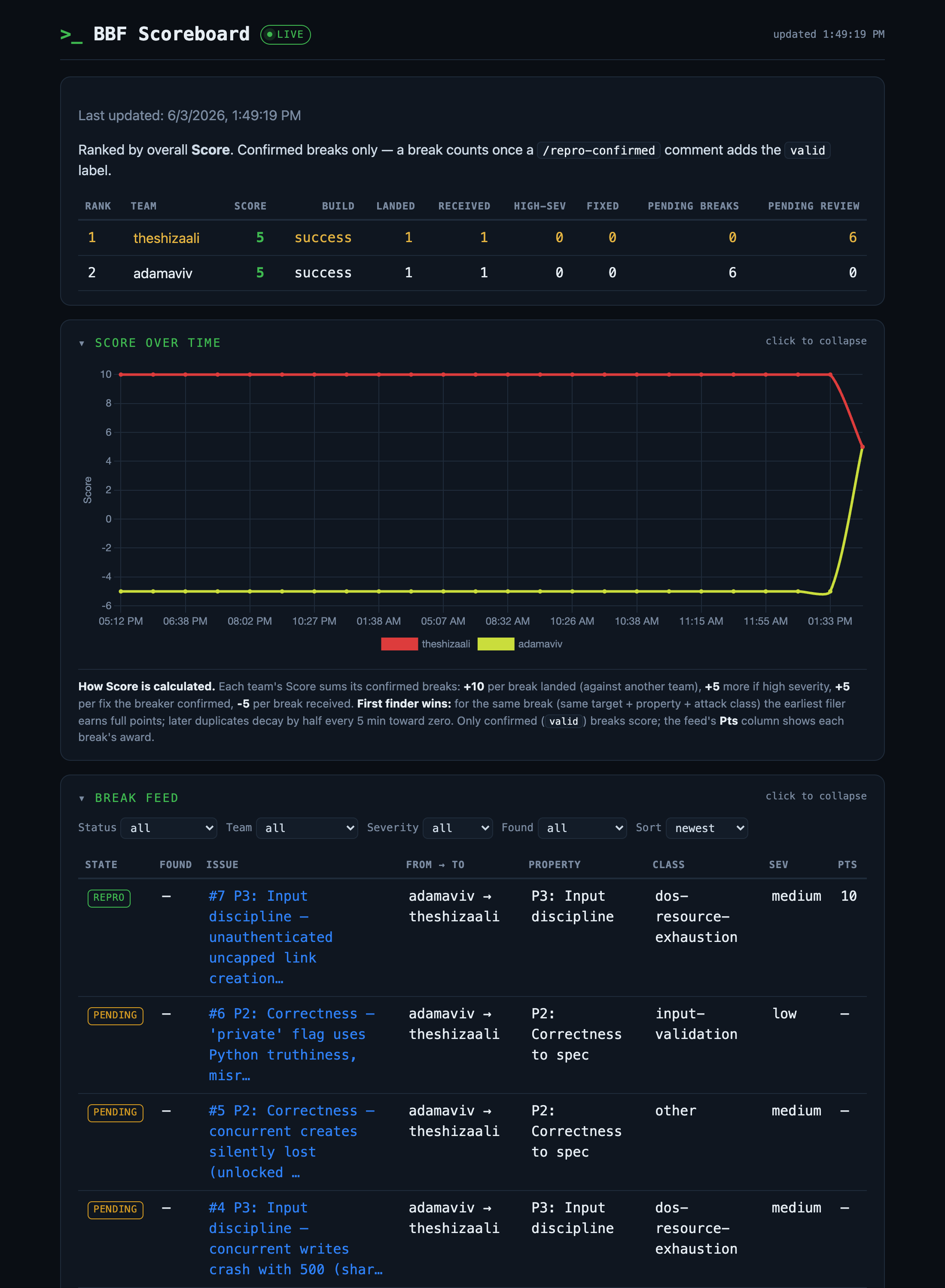
Task: Click 'success' build status for adamaviv
Action: (x=323, y=273)
